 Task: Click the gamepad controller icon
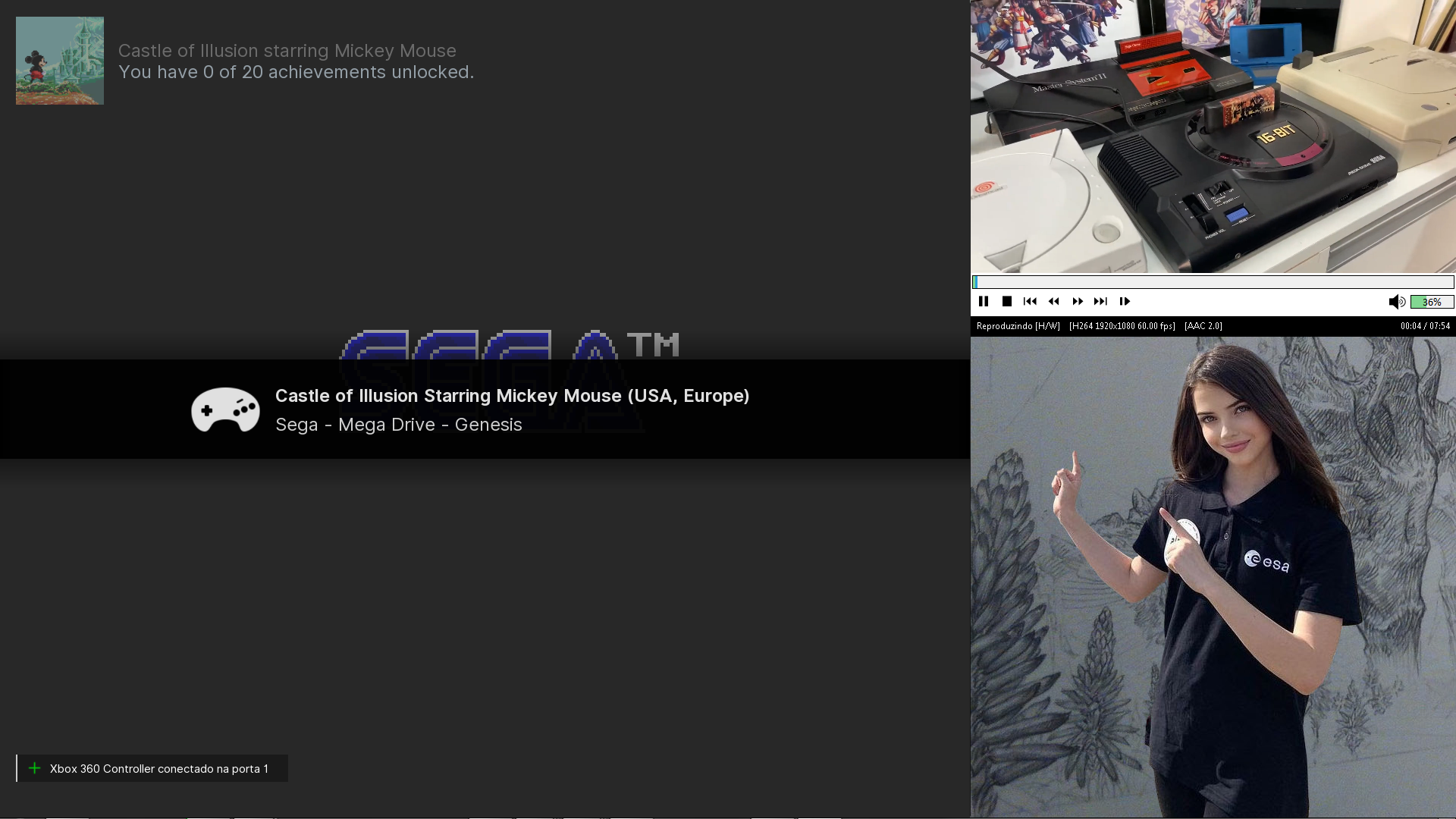tap(225, 409)
